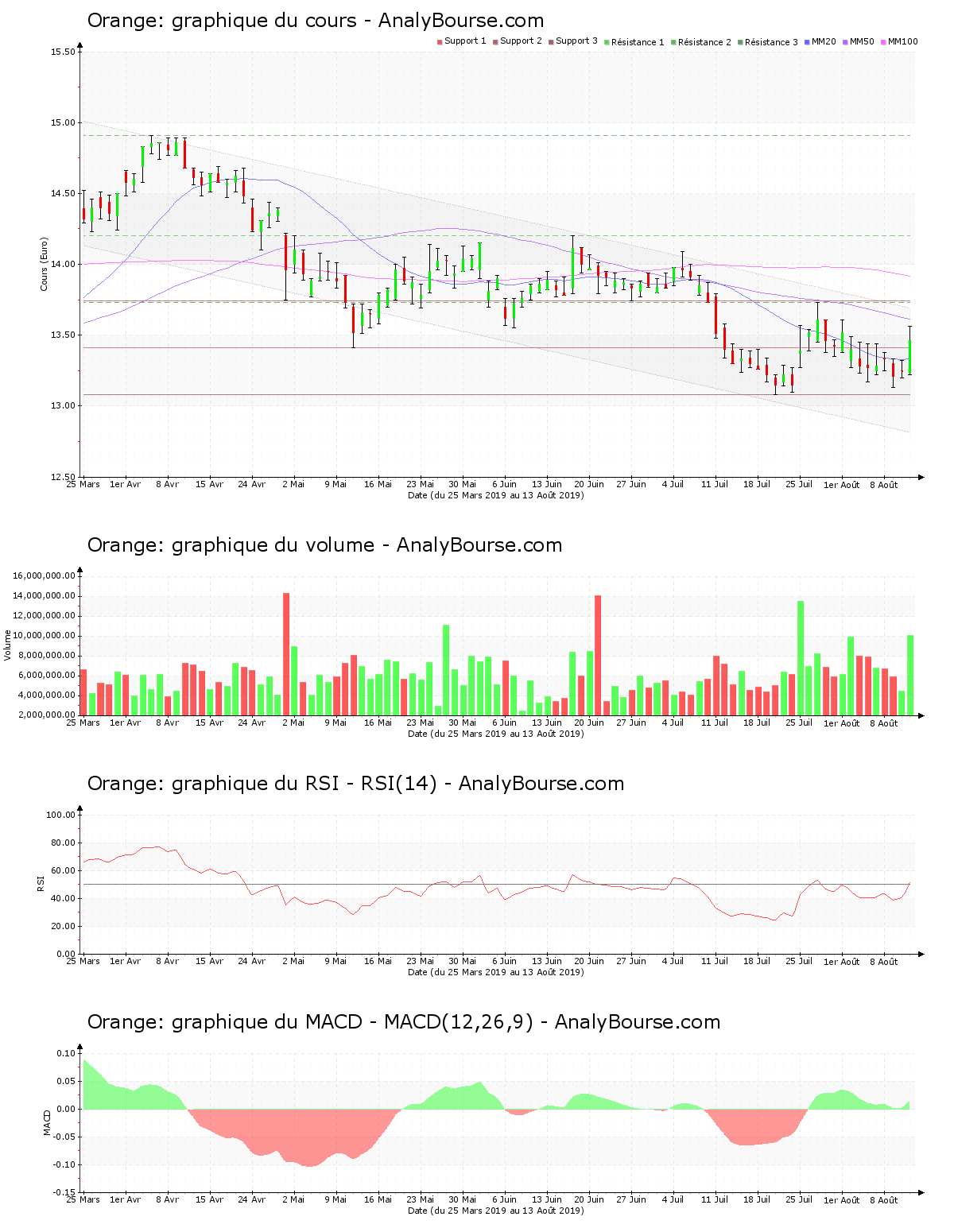The image size is (954, 1232).
Task: Click the MM20 legend color square
Action: [x=807, y=42]
